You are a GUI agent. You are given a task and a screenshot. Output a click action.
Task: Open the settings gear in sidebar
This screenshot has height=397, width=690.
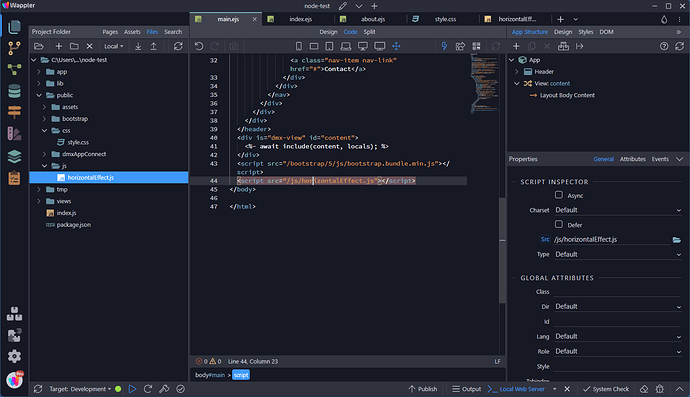(x=14, y=356)
